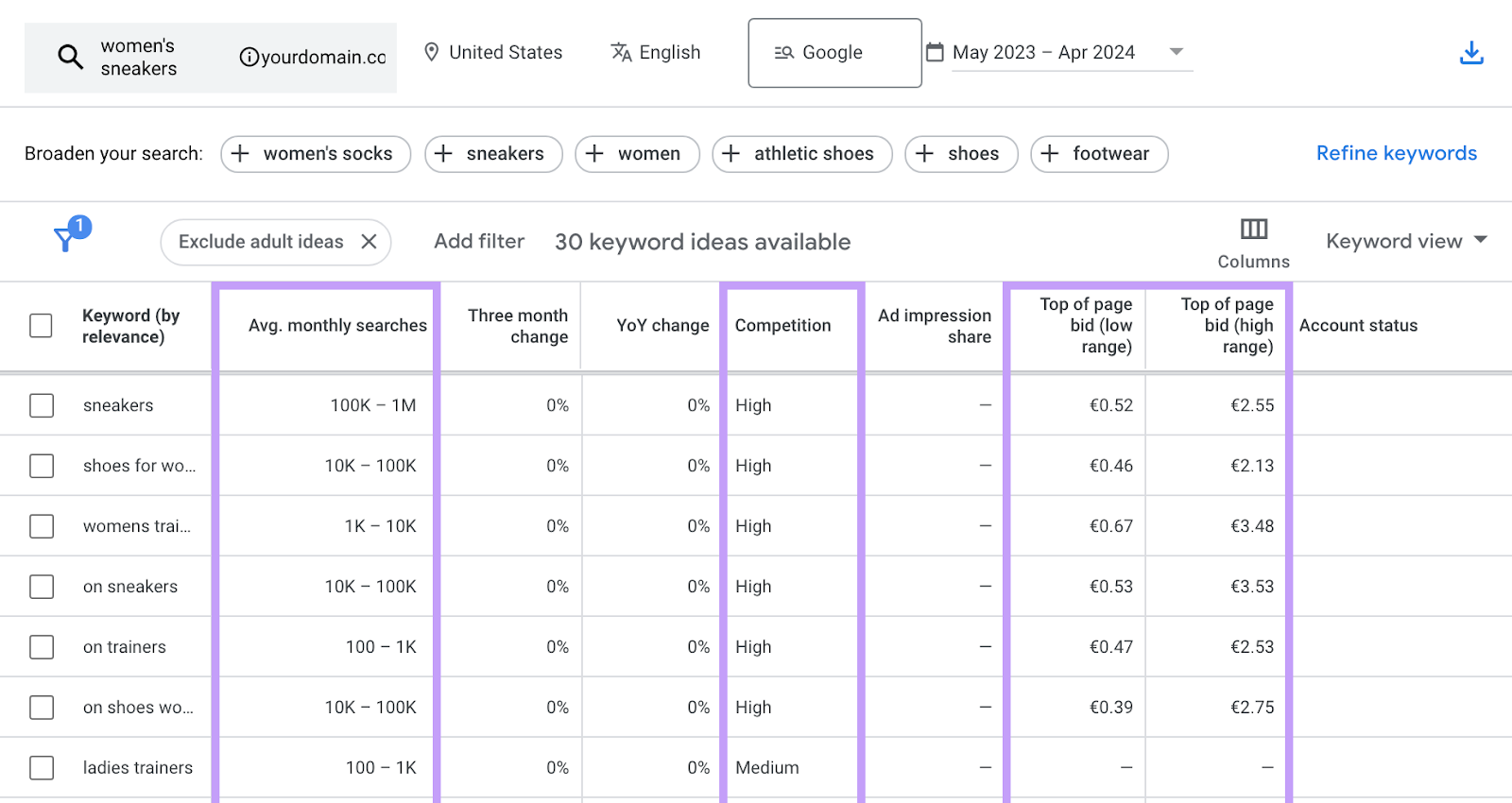Toggle the select-all keywords checkbox
The width and height of the screenshot is (1512, 803).
tap(41, 326)
